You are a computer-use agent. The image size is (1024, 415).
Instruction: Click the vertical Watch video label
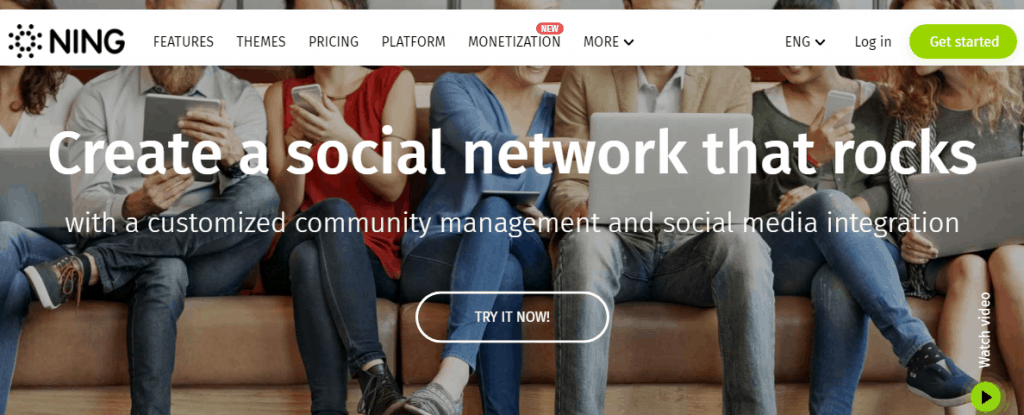[985, 330]
